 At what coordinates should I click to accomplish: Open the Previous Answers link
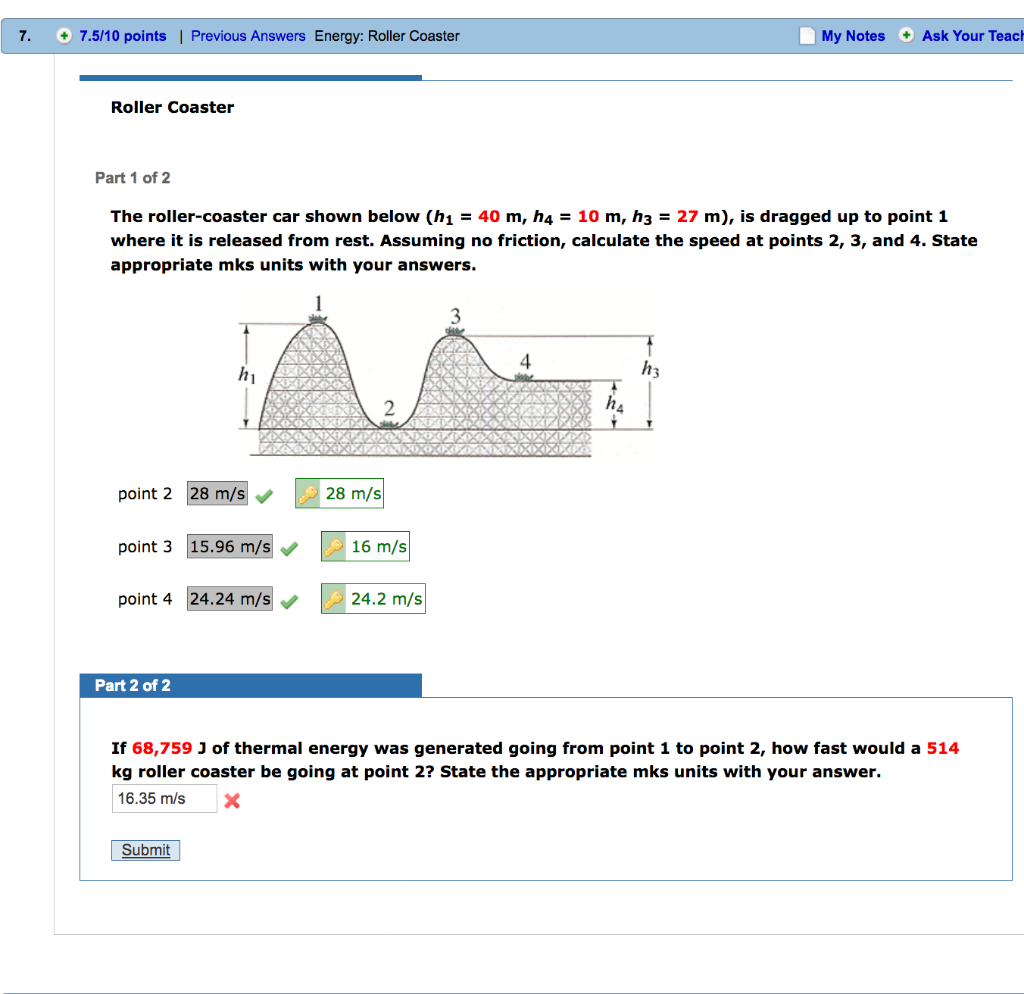point(248,36)
